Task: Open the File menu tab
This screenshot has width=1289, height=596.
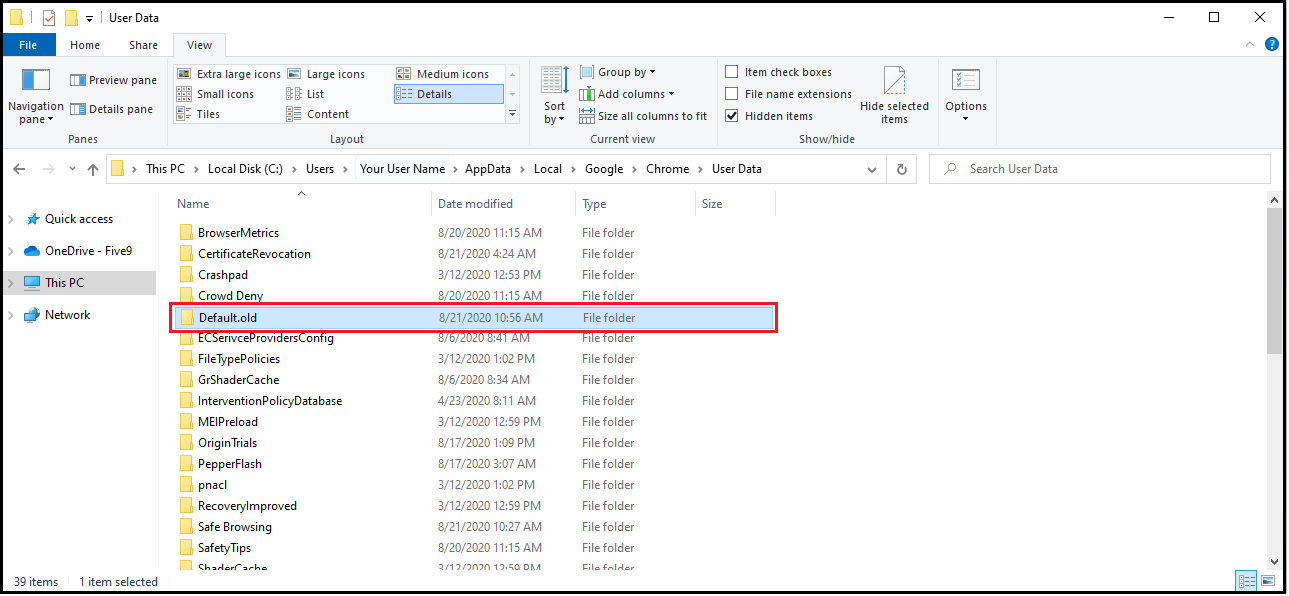Action: 28,45
